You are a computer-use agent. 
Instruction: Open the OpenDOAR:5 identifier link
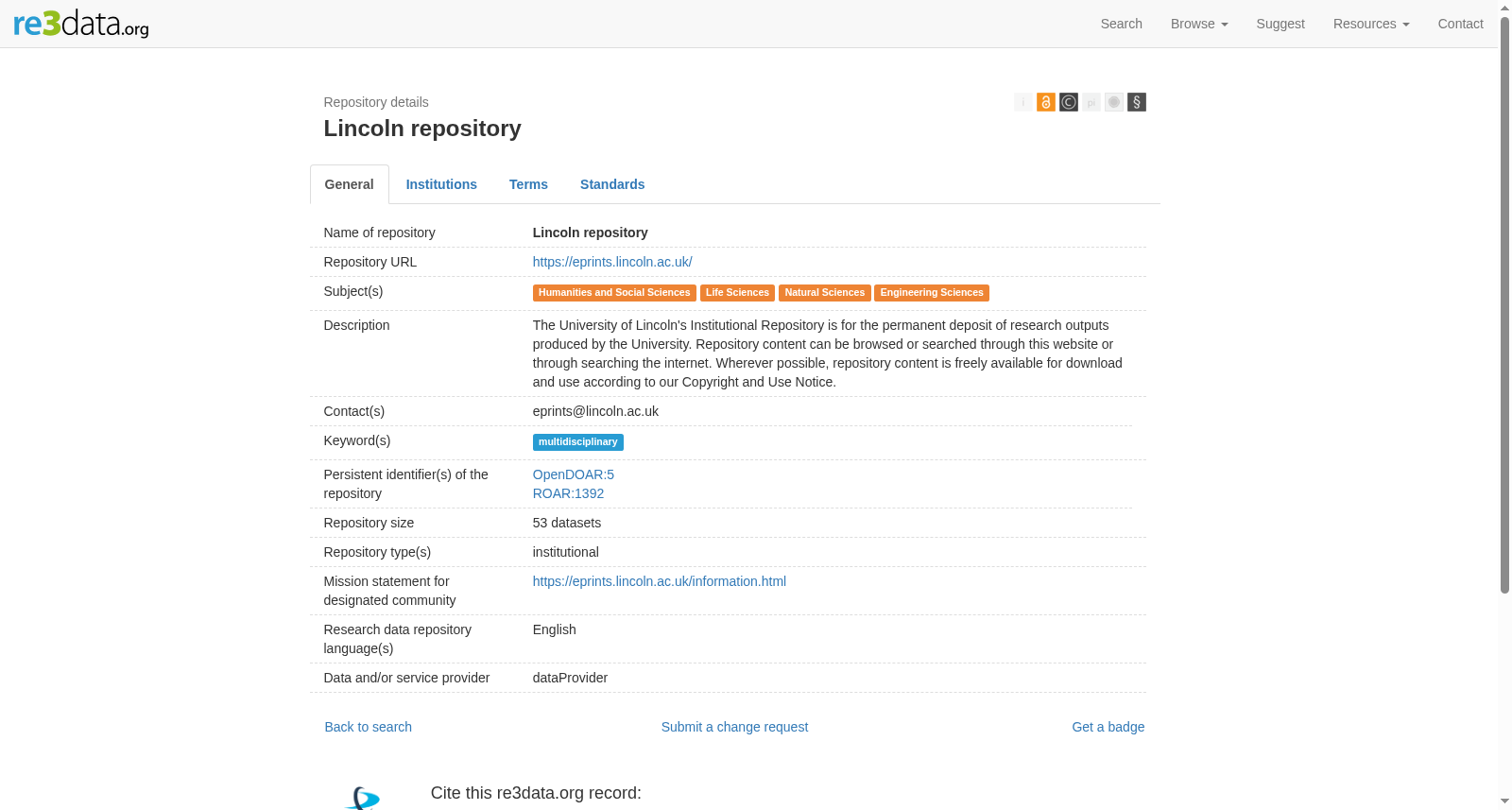click(574, 474)
